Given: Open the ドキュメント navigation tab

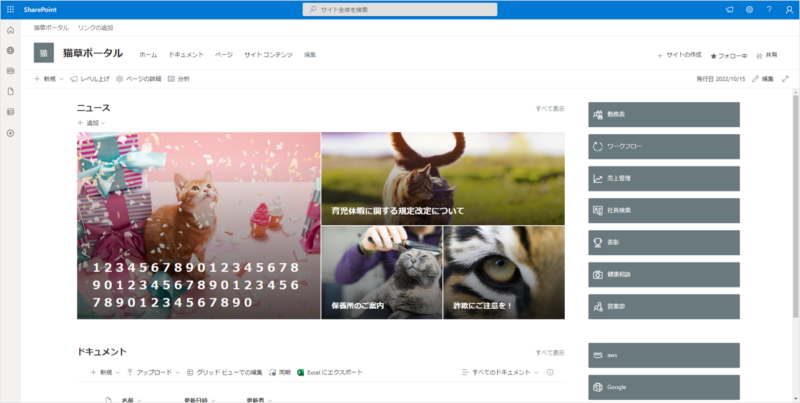Looking at the screenshot, I should point(186,54).
